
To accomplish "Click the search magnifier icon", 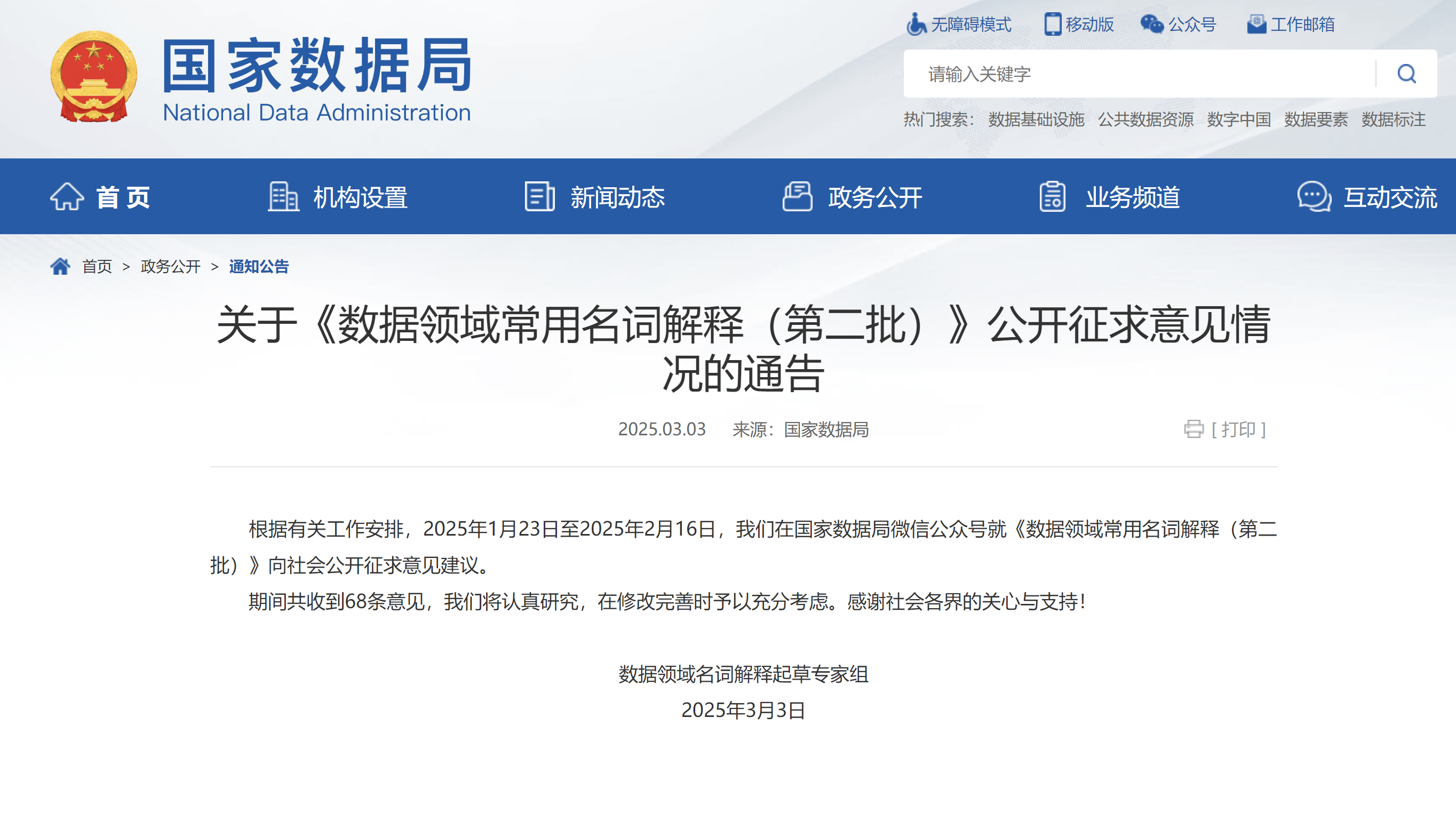I will (x=1406, y=74).
